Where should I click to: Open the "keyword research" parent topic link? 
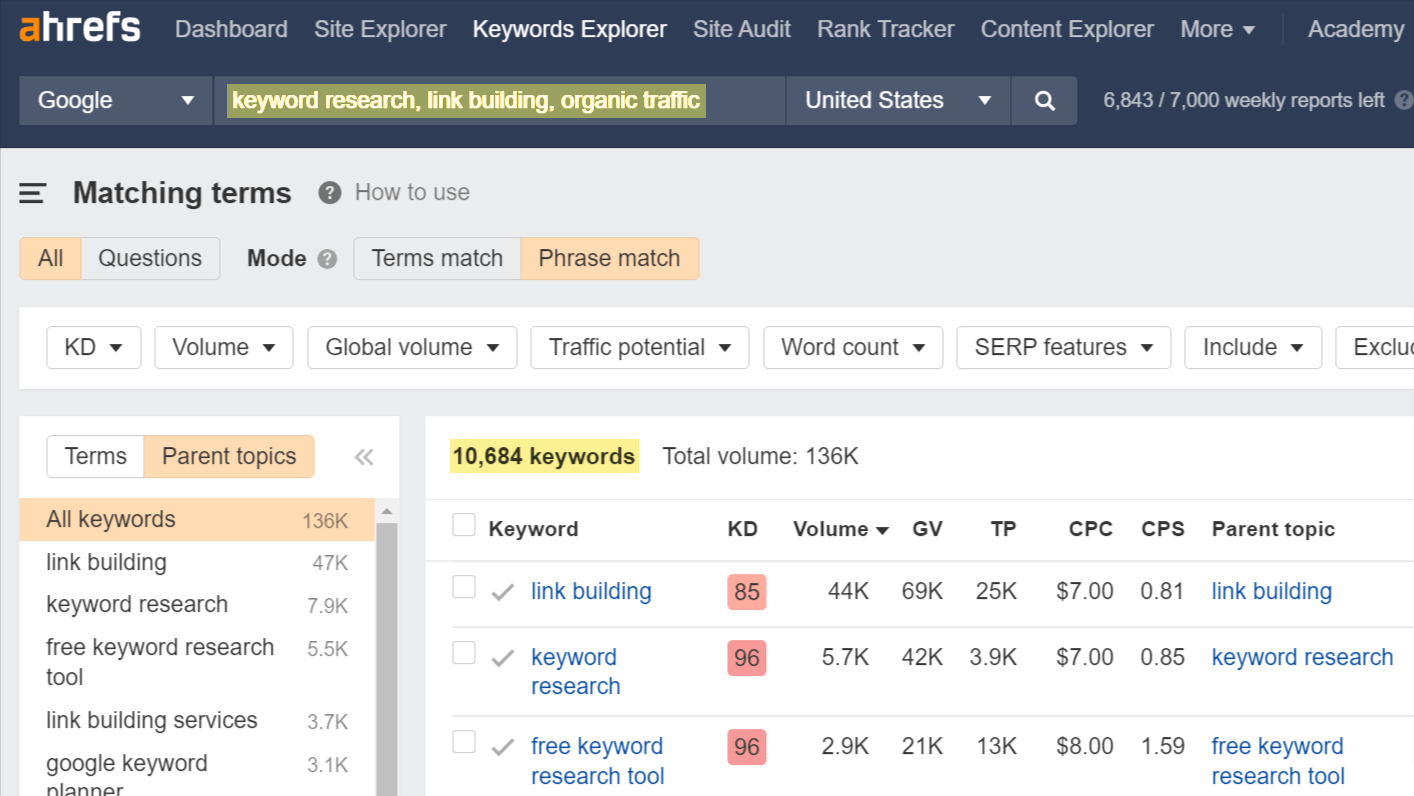tap(1302, 657)
